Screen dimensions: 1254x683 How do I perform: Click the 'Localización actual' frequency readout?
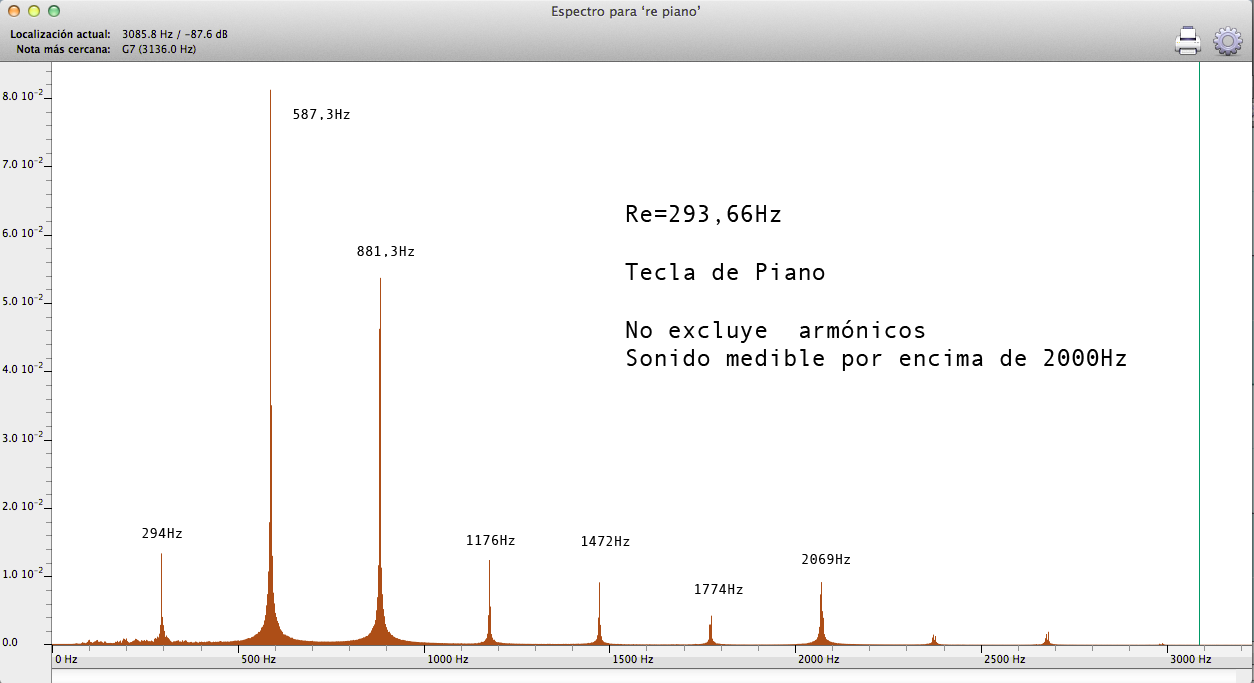click(174, 34)
